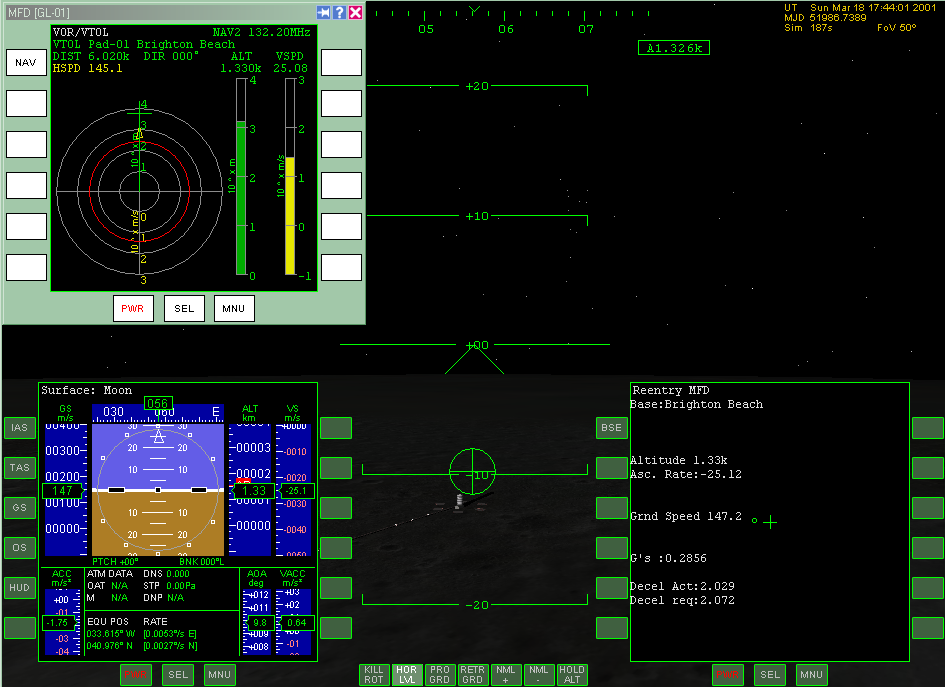This screenshot has height=687, width=945.
Task: Click the UT date and time display
Action: pos(860,8)
